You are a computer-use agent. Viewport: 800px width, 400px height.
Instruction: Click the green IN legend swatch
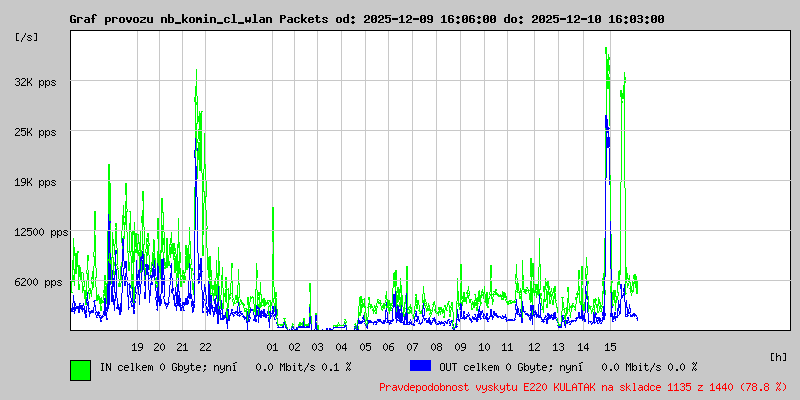pos(81,370)
